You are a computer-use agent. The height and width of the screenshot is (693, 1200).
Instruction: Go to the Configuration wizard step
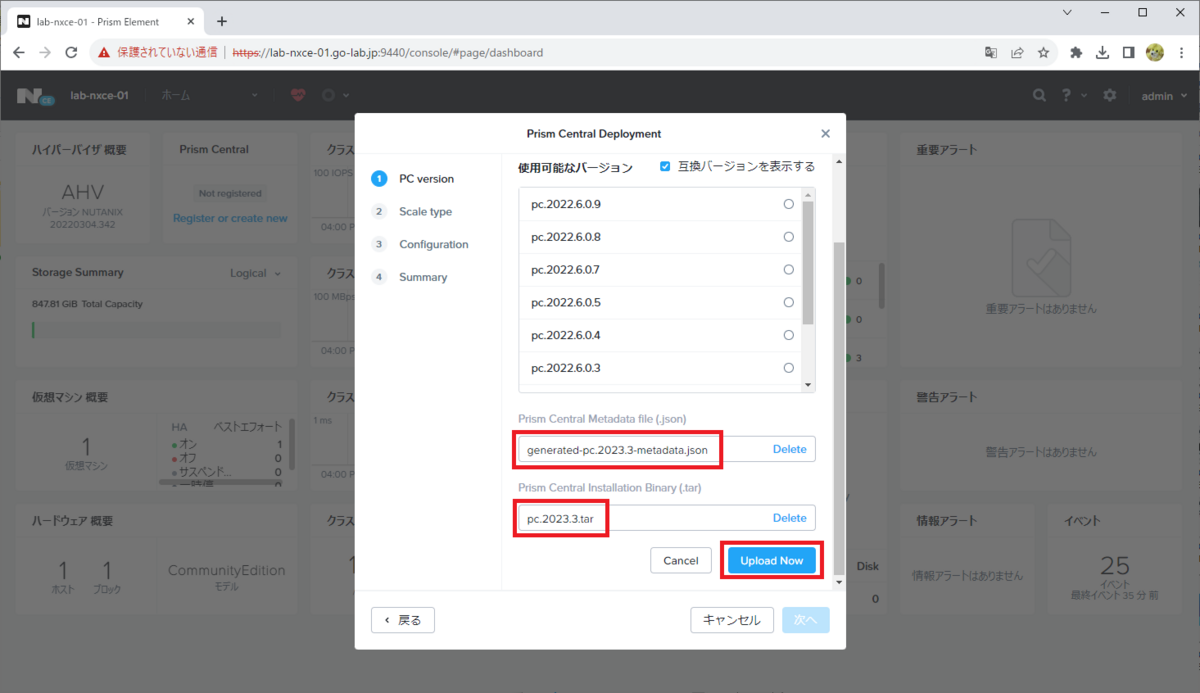click(420, 244)
